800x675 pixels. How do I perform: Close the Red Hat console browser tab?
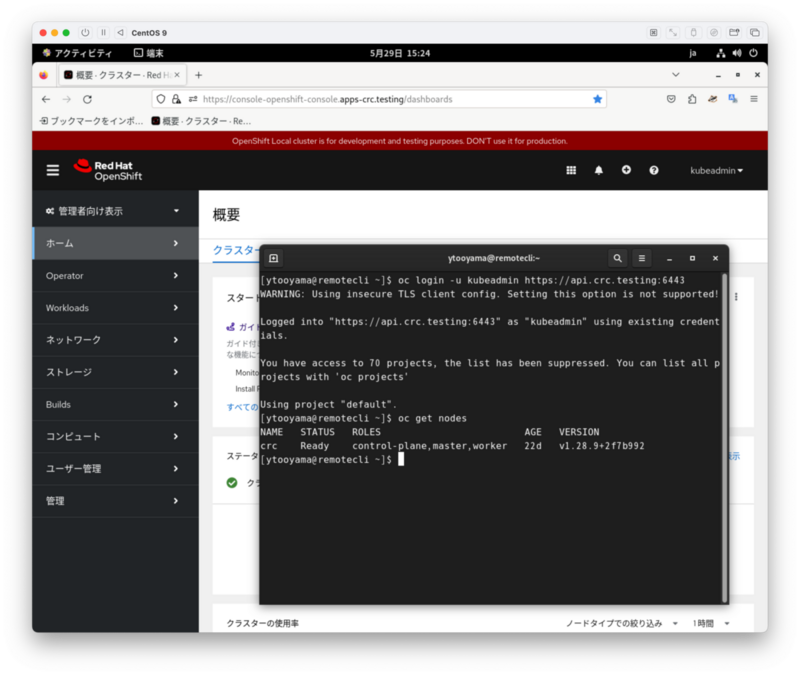click(177, 75)
